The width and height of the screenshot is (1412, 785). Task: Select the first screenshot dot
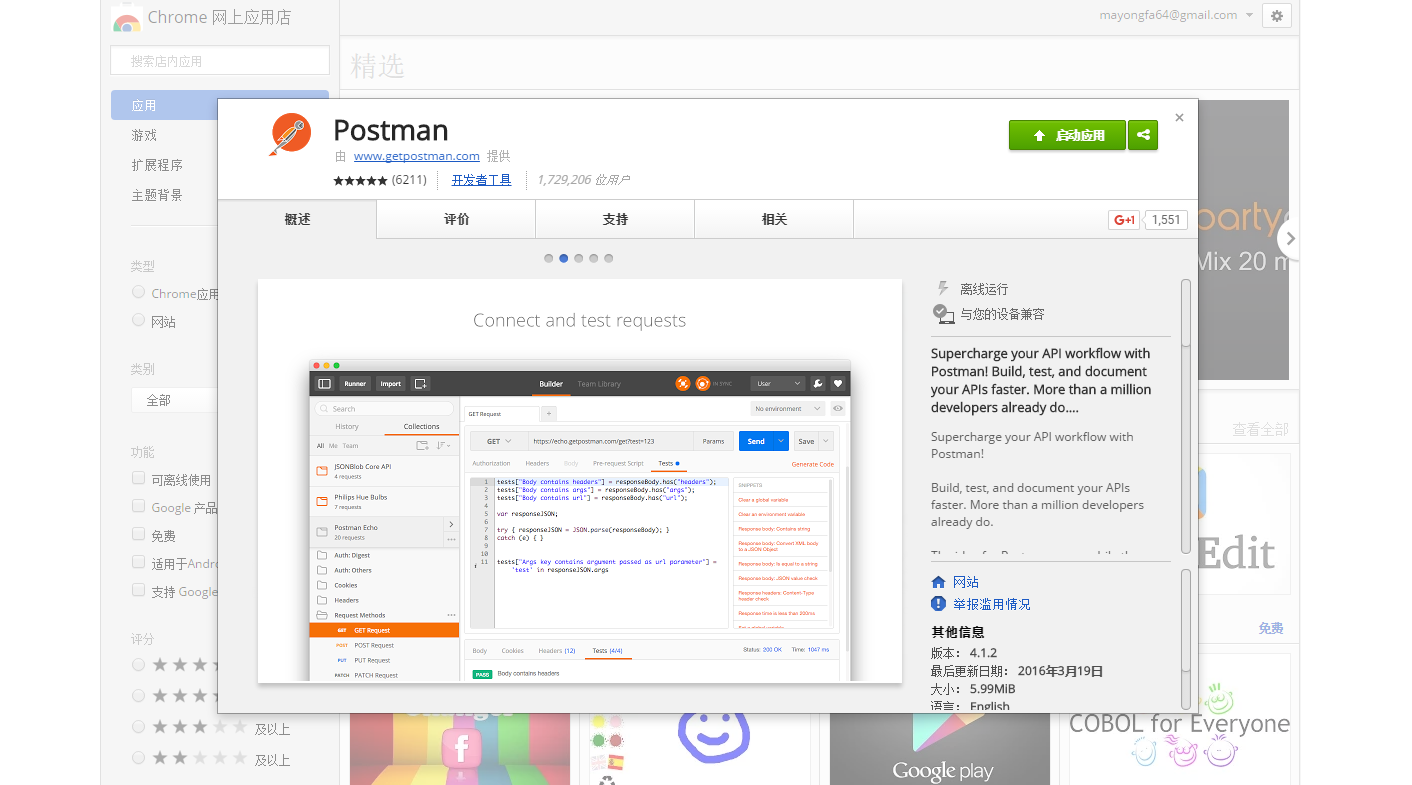(548, 258)
